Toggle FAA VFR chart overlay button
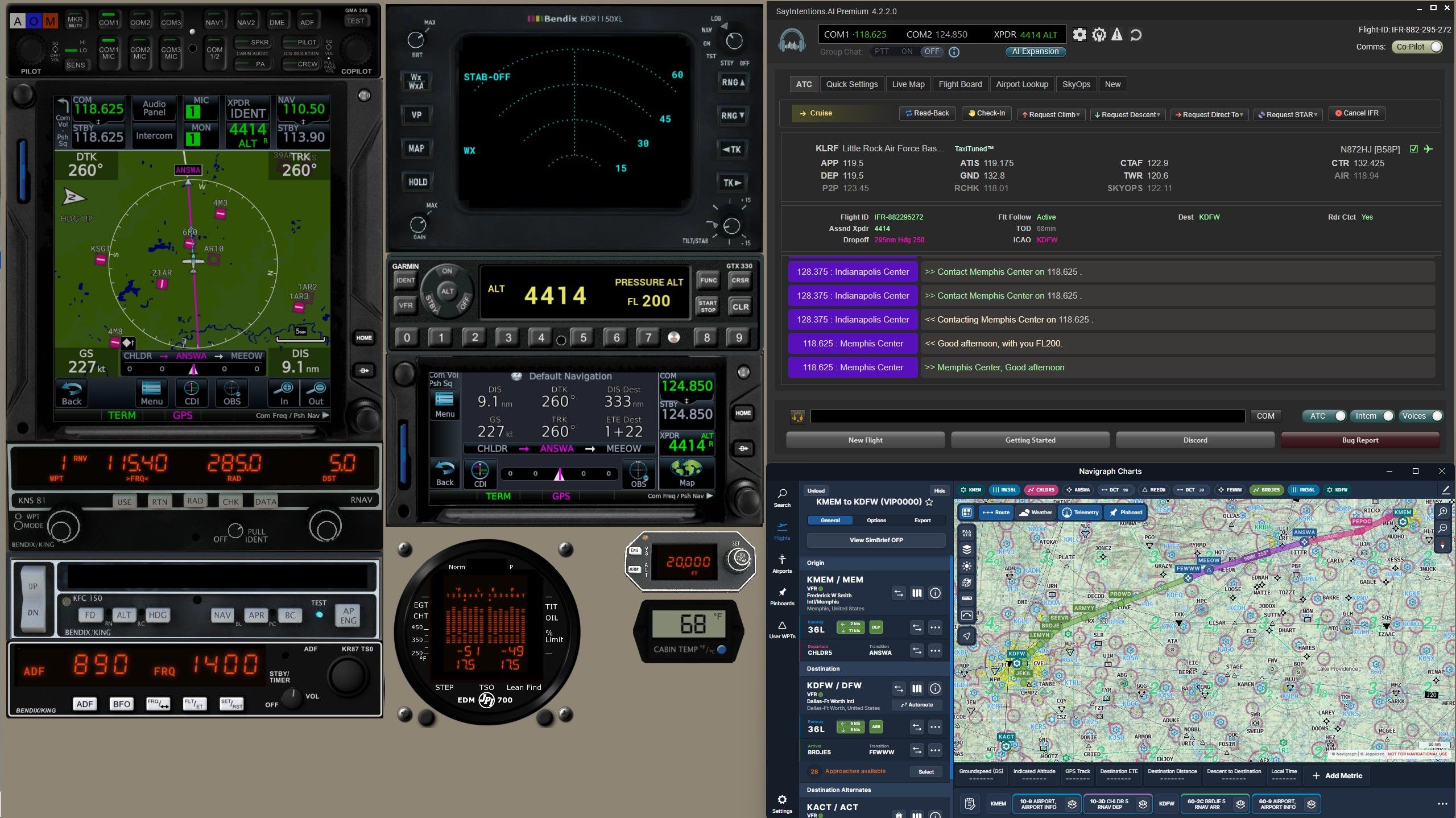 [967, 533]
